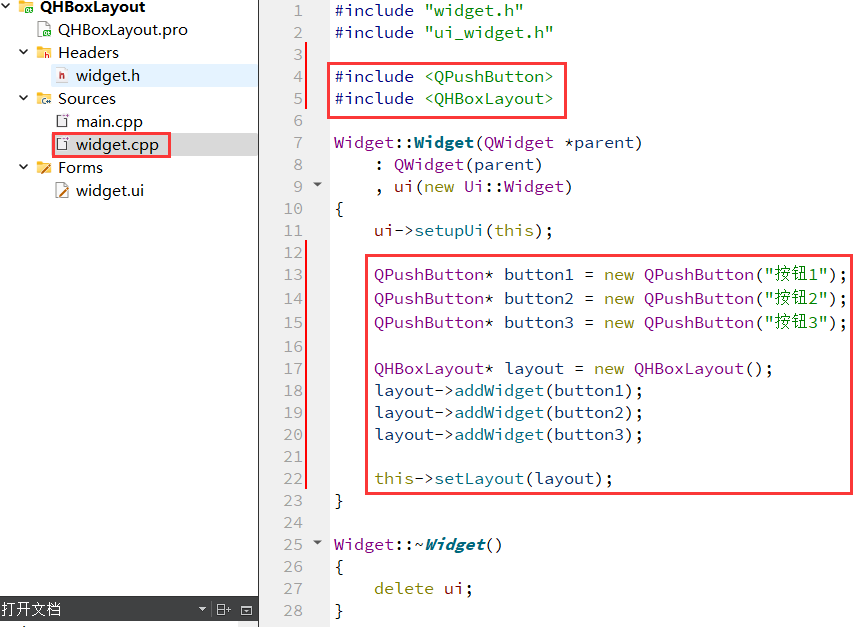Image resolution: width=861 pixels, height=627 pixels.
Task: Click on QHBoxLayout include line
Action: (x=444, y=99)
